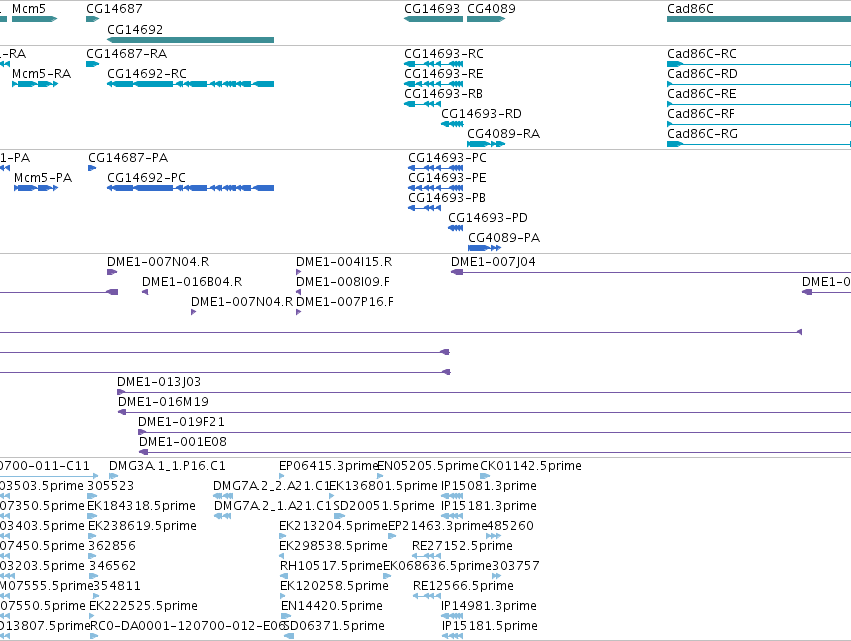Select the CG14692-PC protein glyph
This screenshot has width=851, height=641.
click(190, 188)
